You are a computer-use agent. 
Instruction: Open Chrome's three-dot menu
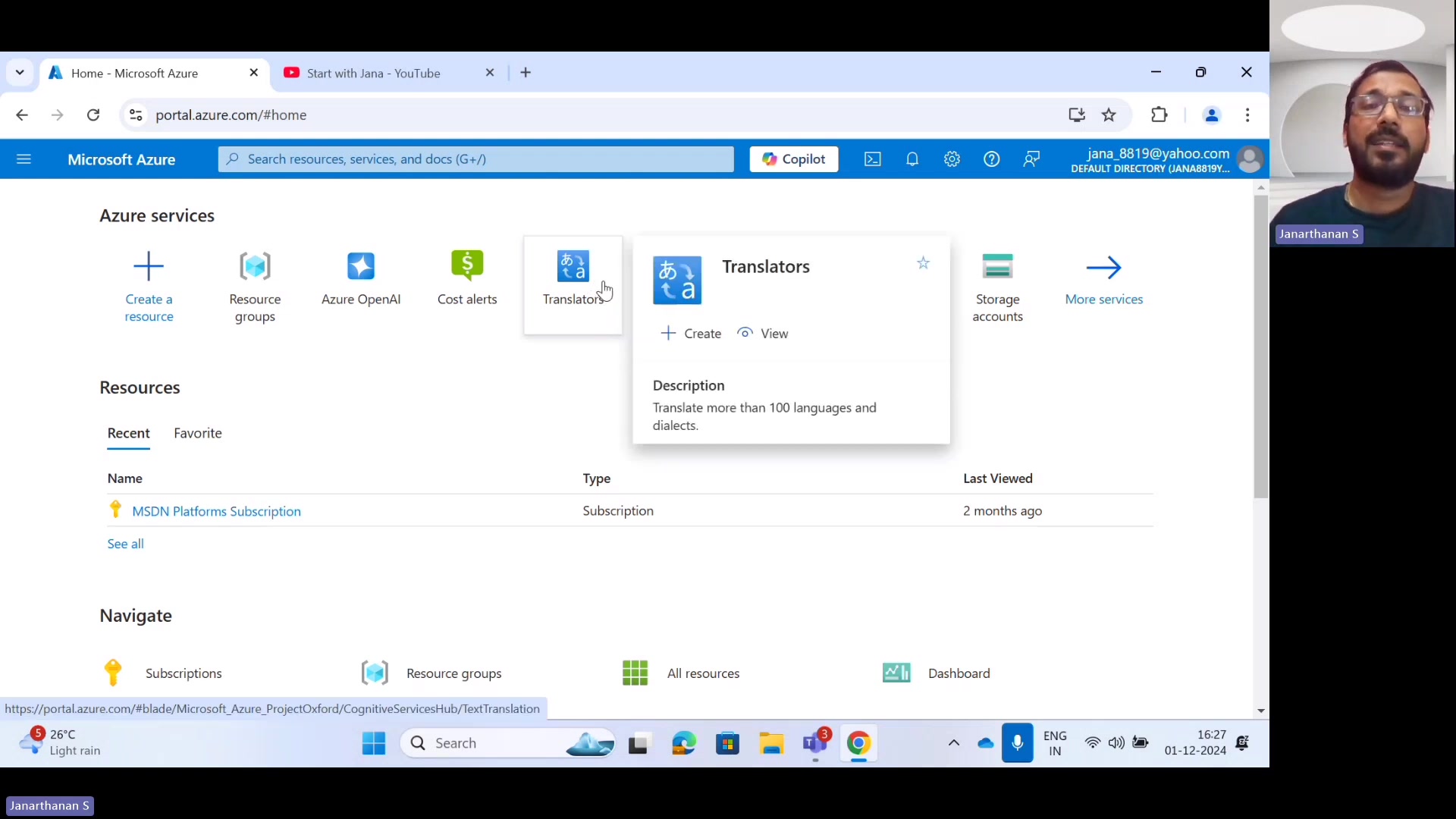1248,115
